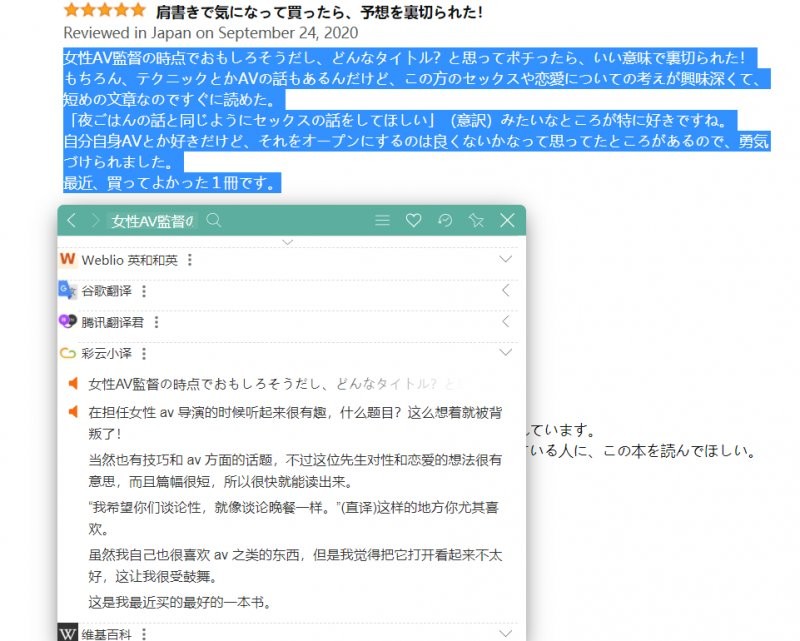Play audio for the Japanese source sentence
This screenshot has height=641, width=800.
[x=73, y=384]
